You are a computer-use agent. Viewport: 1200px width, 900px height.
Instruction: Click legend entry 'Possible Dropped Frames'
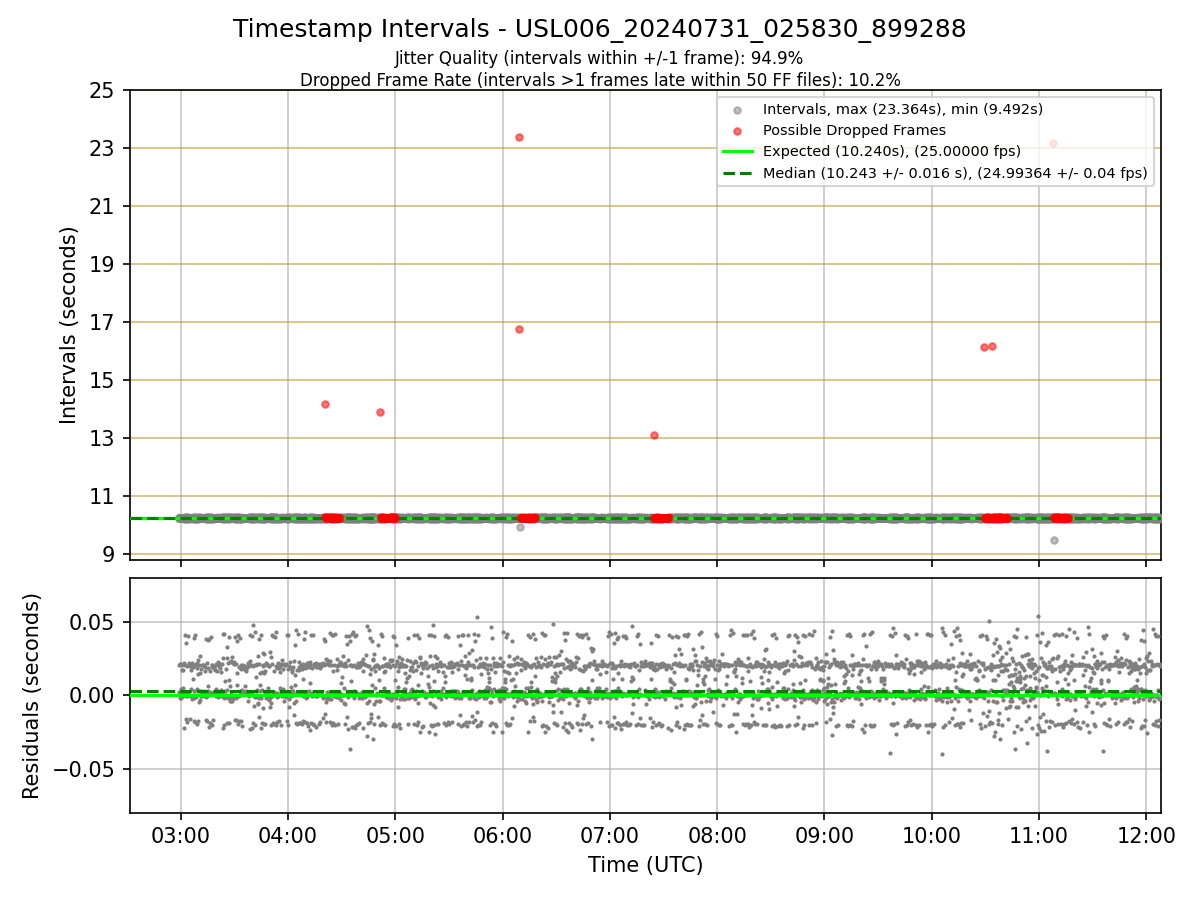click(854, 131)
